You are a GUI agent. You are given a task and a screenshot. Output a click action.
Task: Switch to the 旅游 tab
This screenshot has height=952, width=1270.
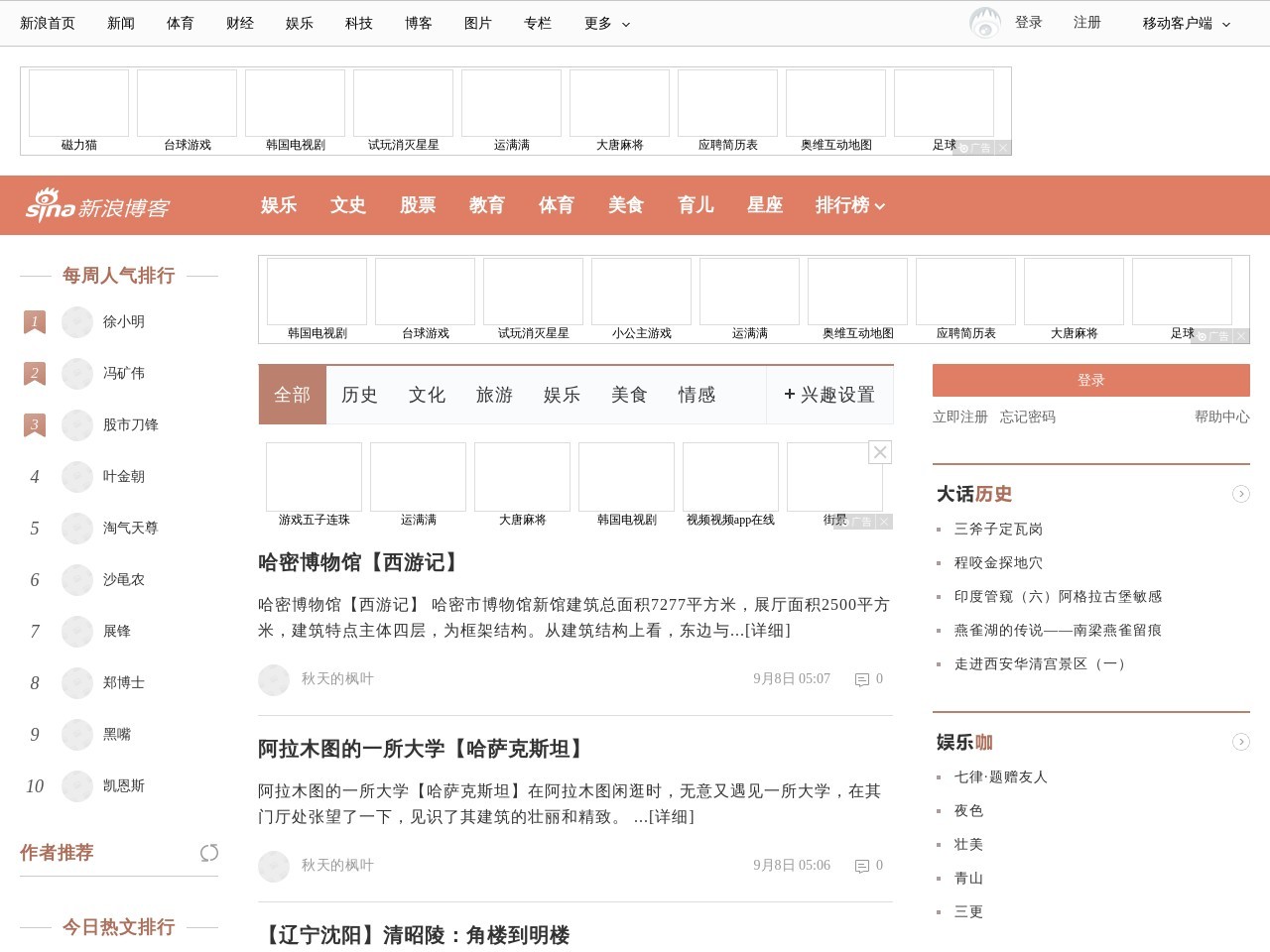(x=494, y=395)
